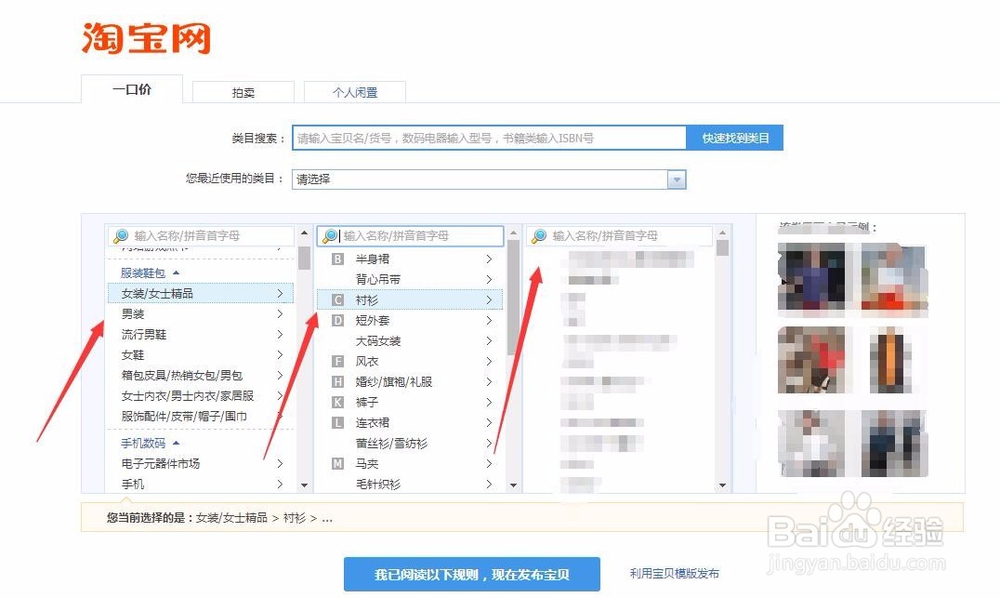Open the 您最近使用的类目 dropdown

point(489,179)
